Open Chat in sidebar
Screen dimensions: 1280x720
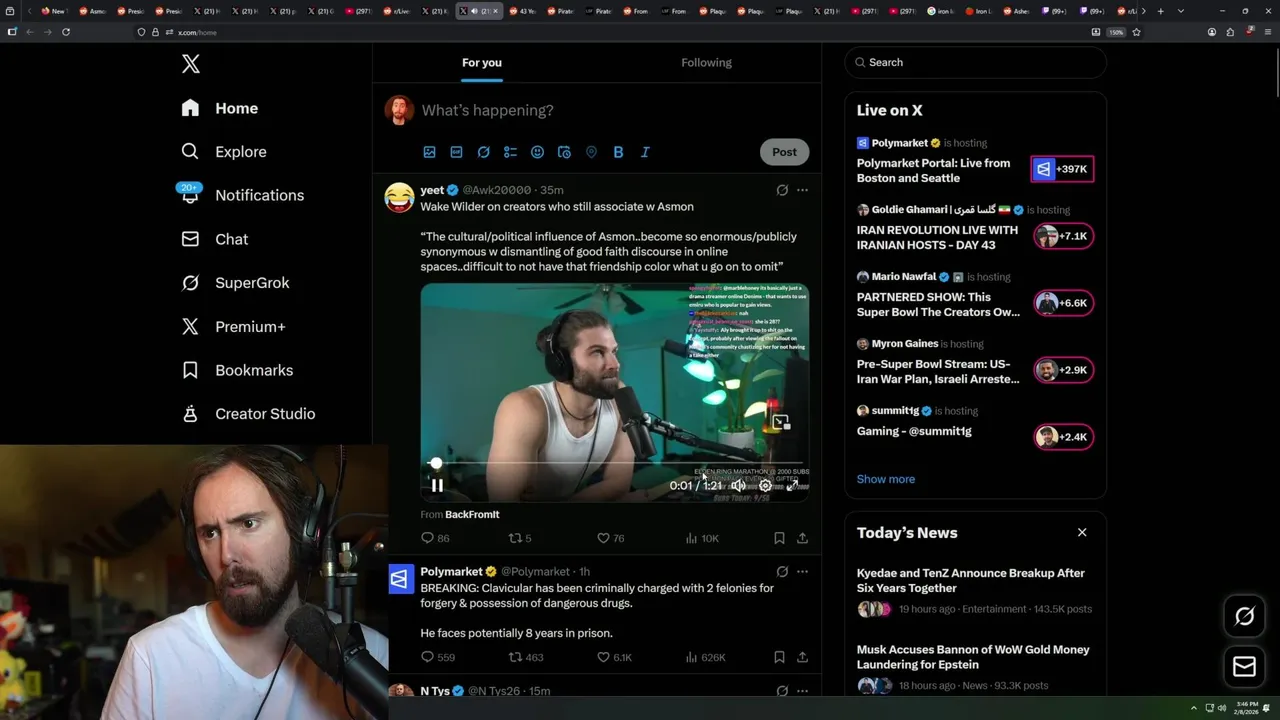click(214, 239)
